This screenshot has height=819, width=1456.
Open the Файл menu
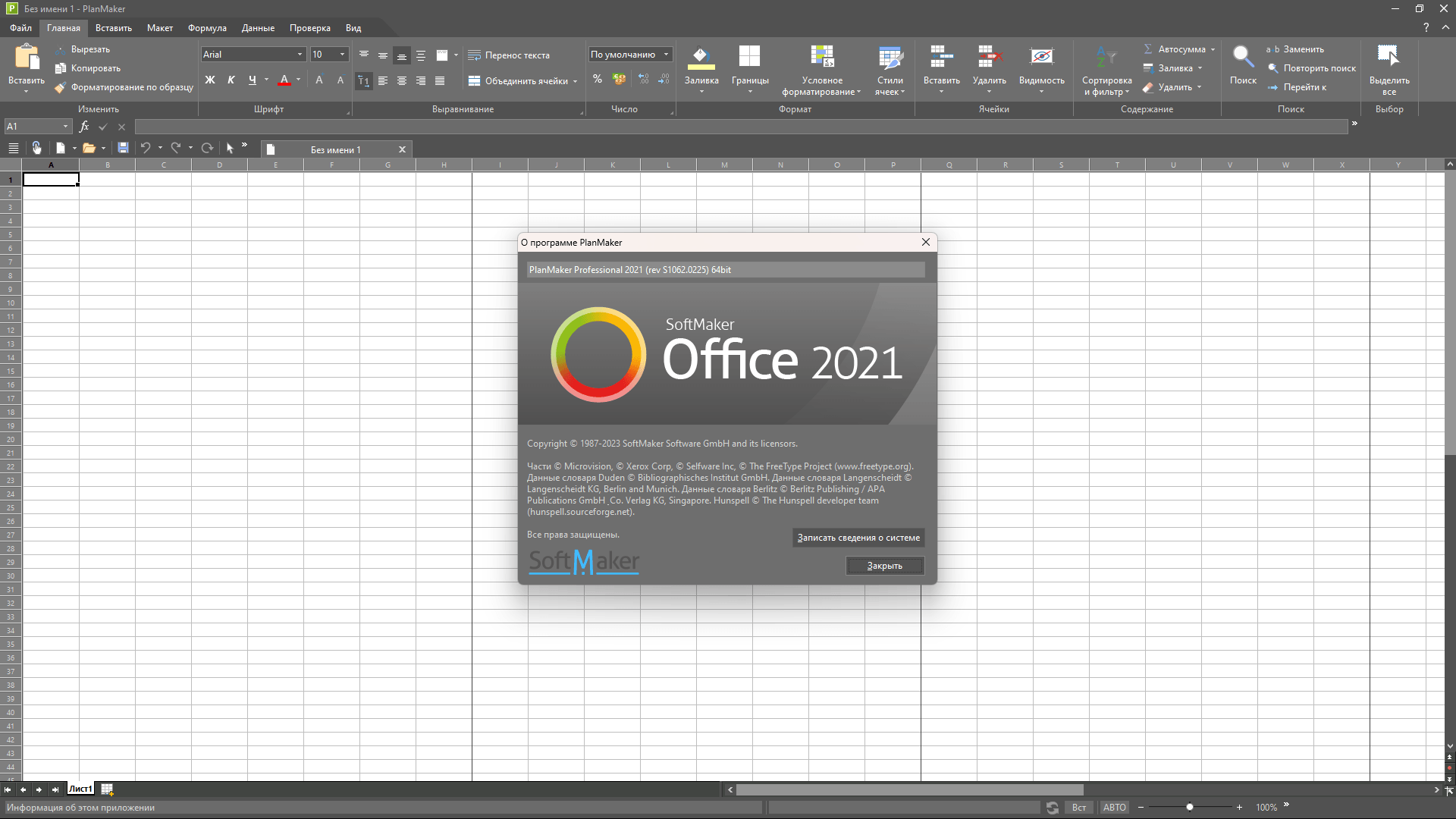click(20, 28)
